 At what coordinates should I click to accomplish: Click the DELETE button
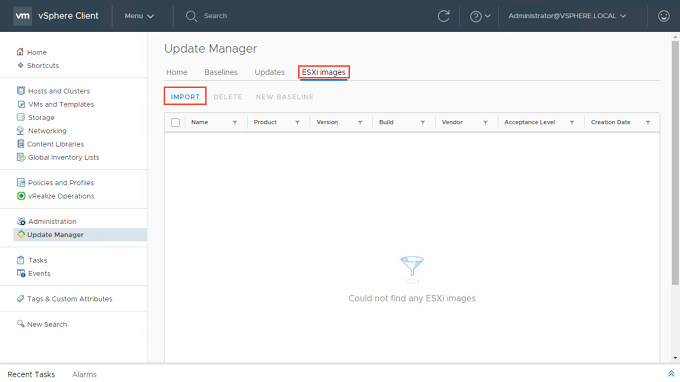(228, 97)
